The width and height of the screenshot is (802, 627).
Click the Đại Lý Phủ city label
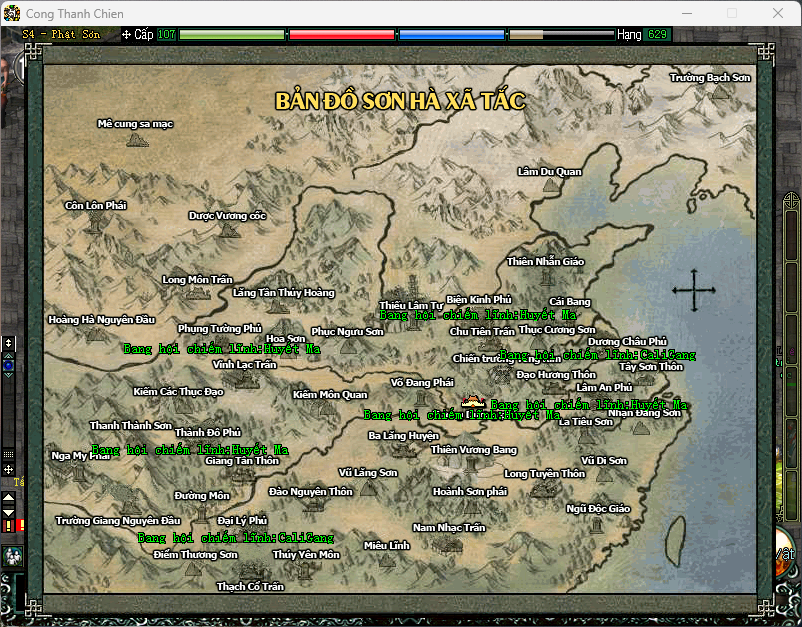point(242,520)
